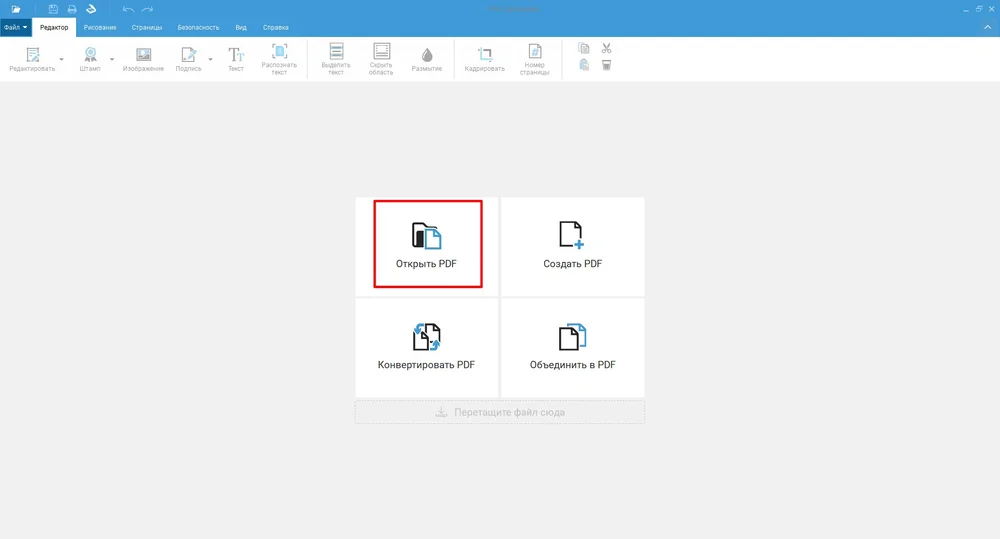Click the copy icon in ribbon

click(584, 48)
